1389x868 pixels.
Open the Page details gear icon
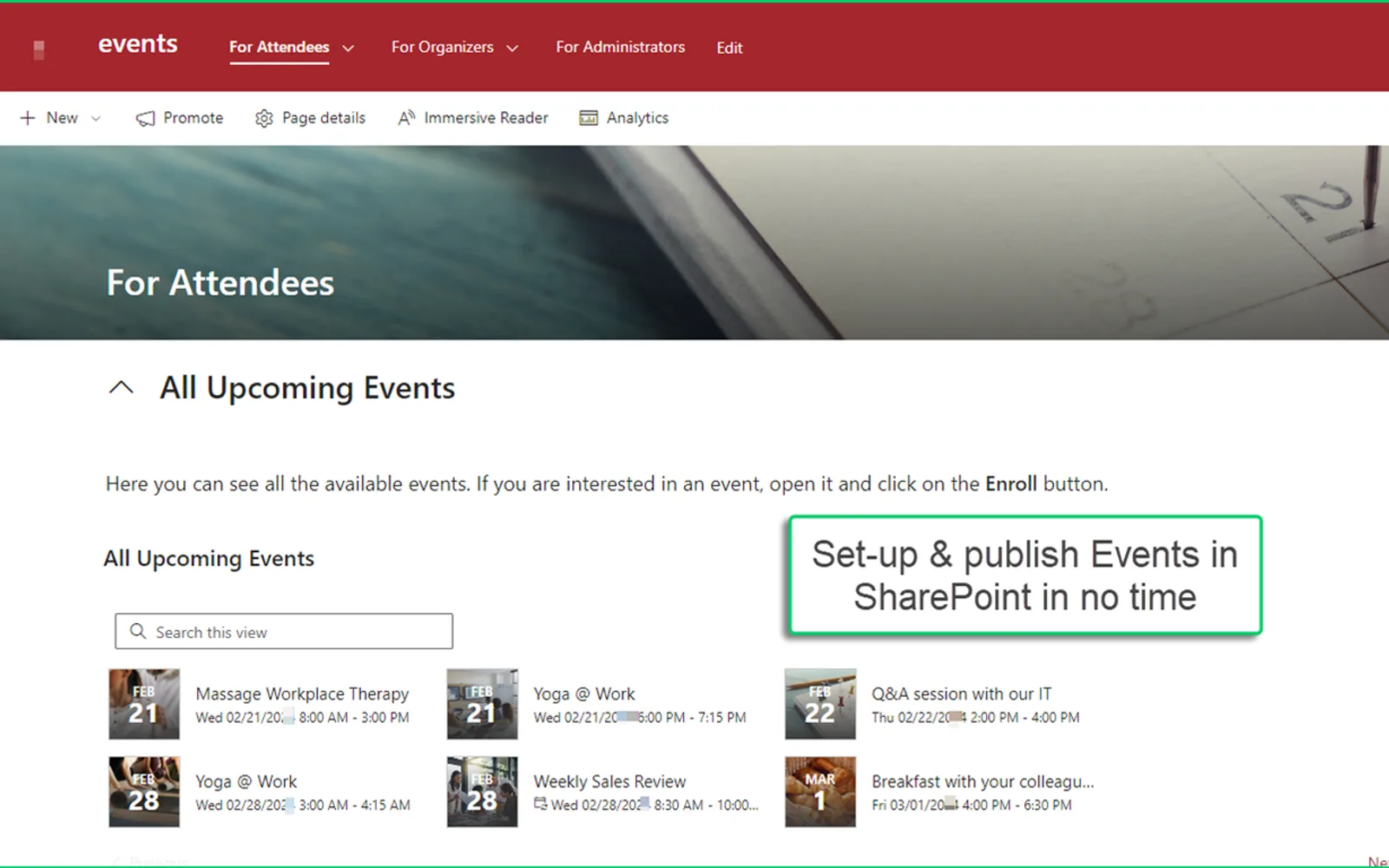tap(264, 118)
